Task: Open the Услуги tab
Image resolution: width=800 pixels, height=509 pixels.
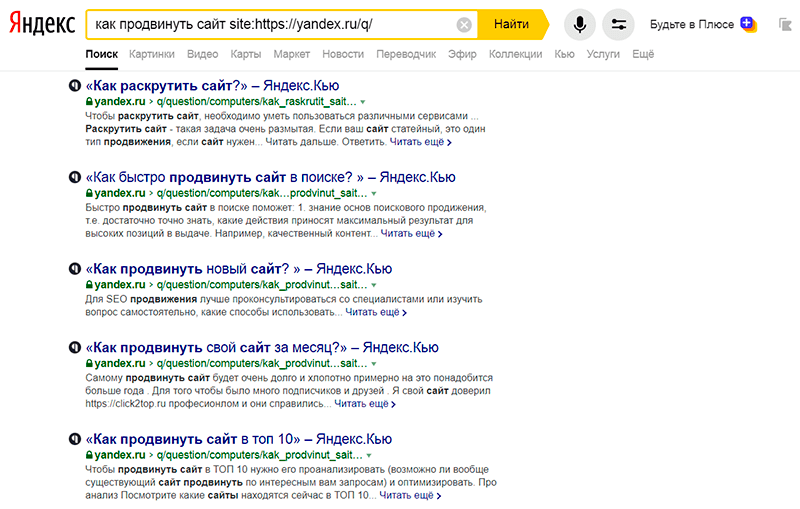Action: [603, 54]
